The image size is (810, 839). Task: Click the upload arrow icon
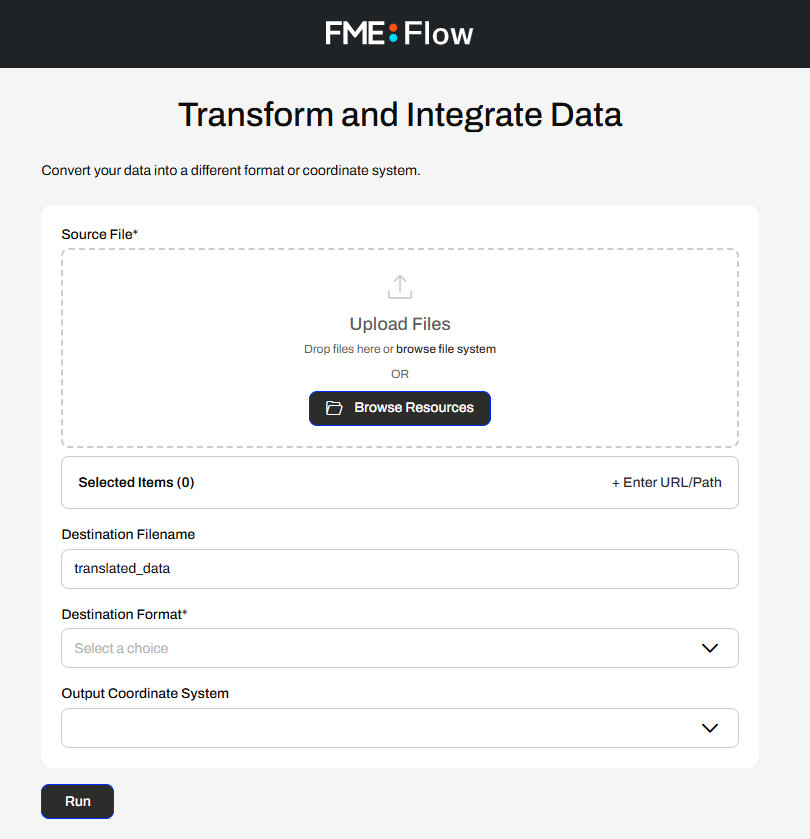400,287
